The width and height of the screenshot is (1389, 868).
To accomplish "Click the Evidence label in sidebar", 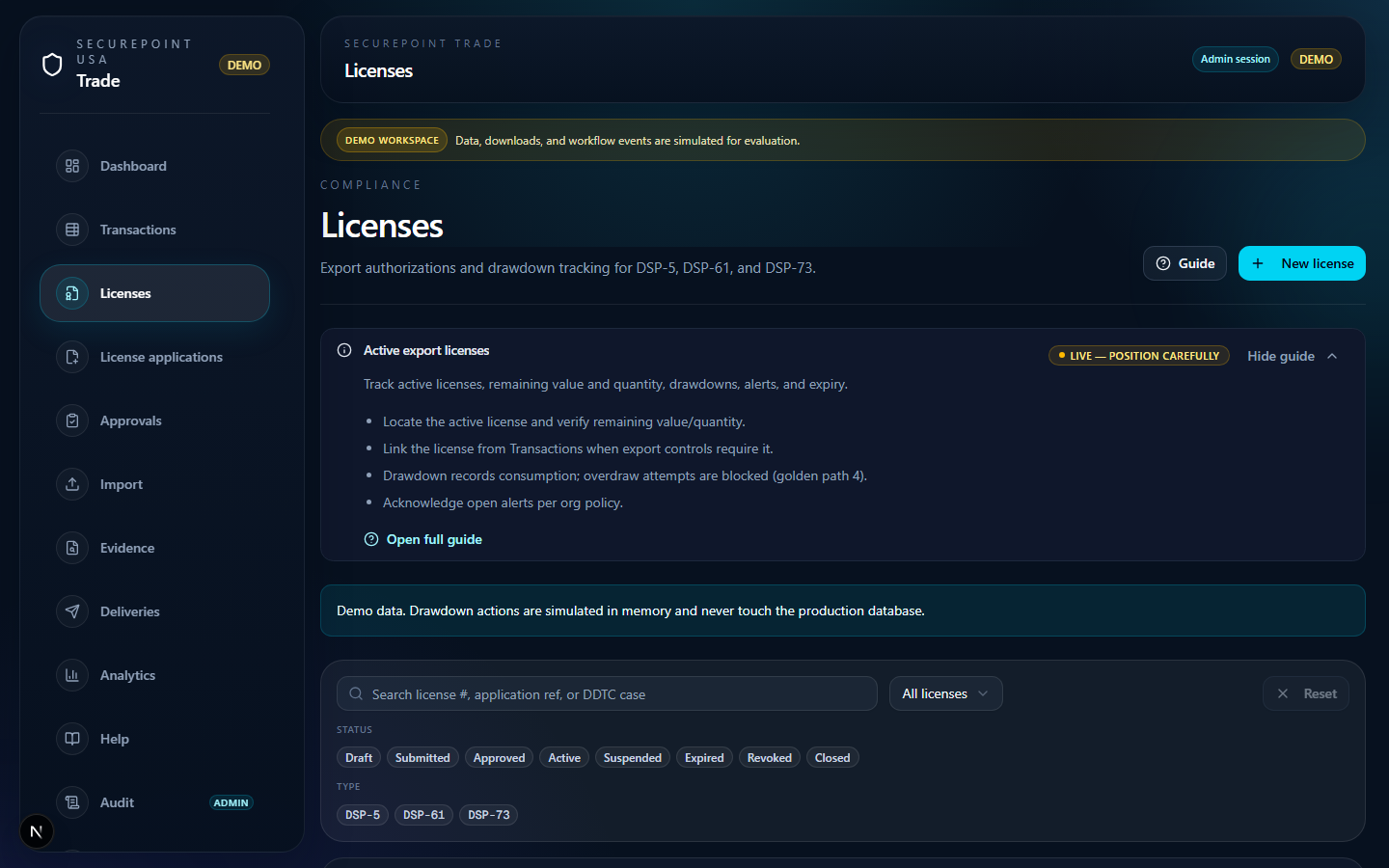I will point(127,548).
